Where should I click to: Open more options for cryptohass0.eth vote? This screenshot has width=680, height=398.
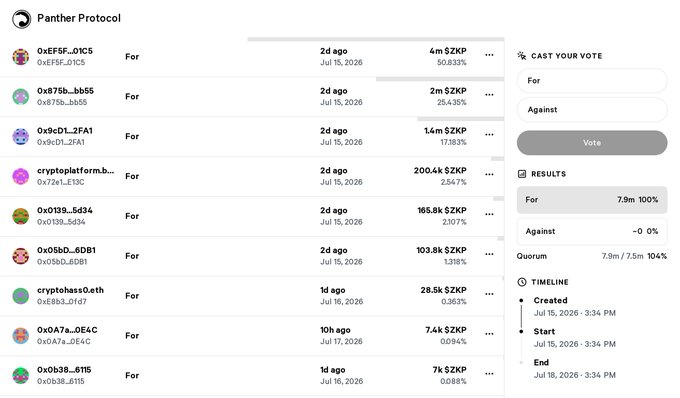click(x=489, y=294)
